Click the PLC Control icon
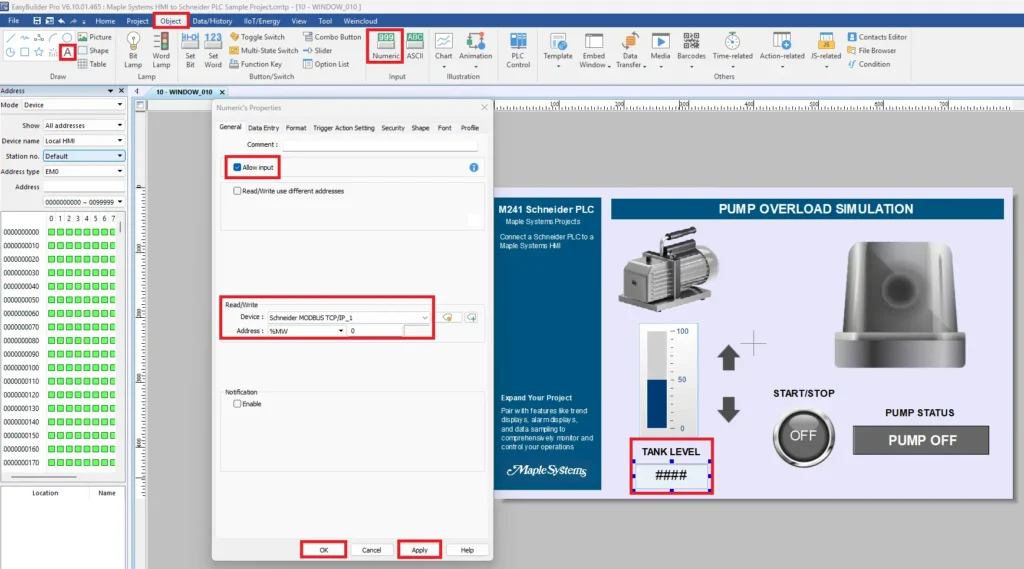 tap(518, 50)
